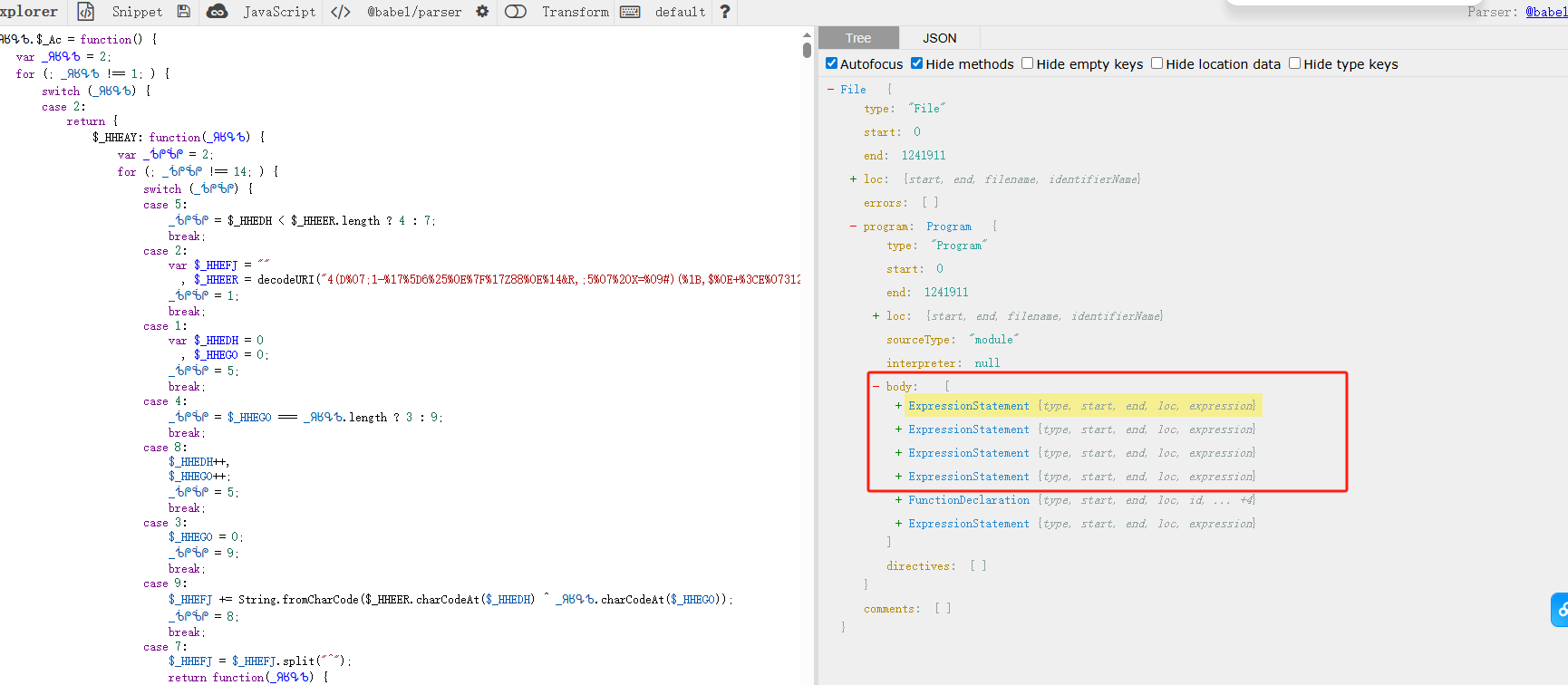Enable the Hide empty keys checkbox
The width and height of the screenshot is (1568, 685).
tap(1027, 63)
